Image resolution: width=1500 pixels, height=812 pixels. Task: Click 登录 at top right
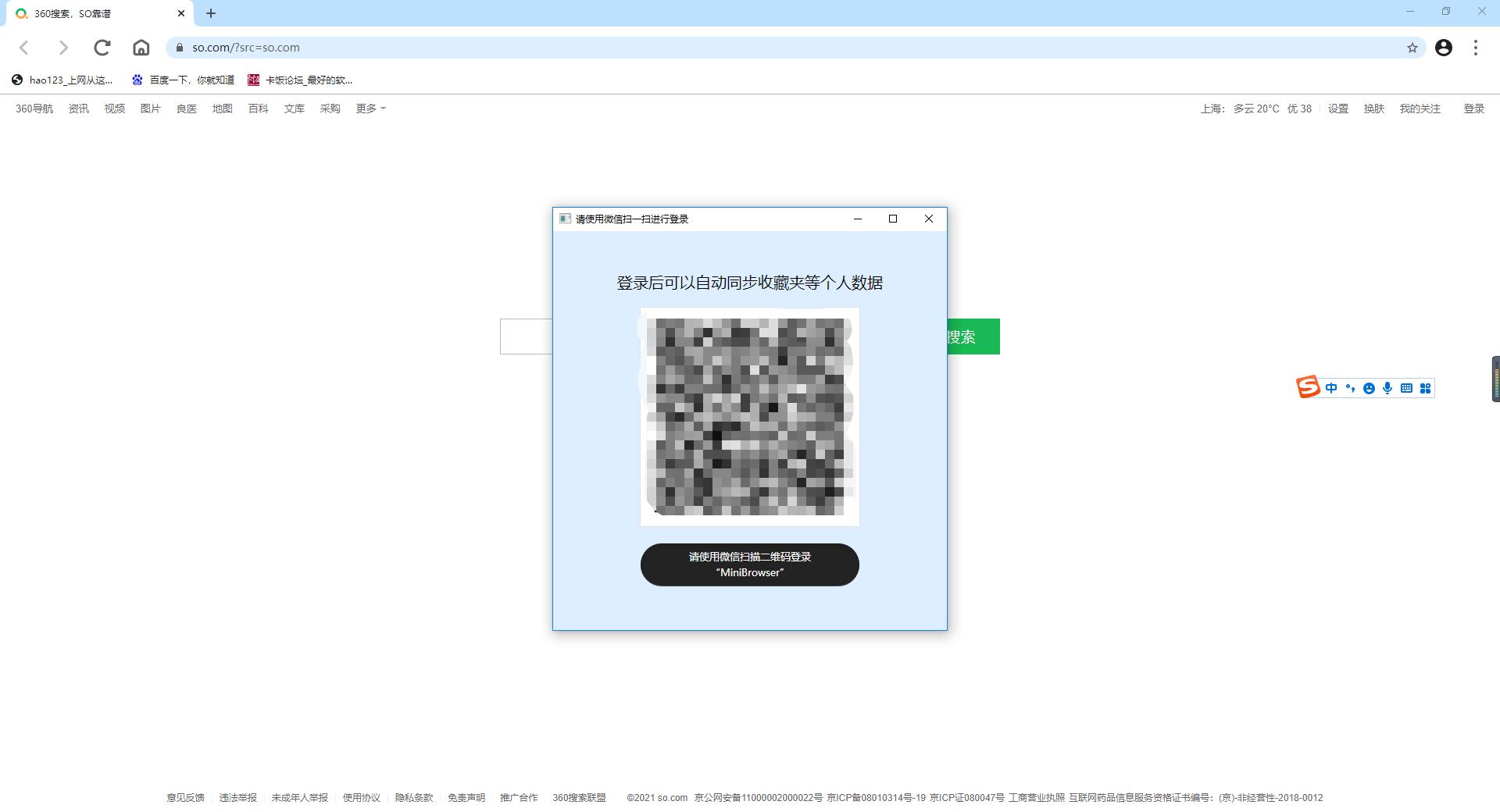[x=1474, y=109]
